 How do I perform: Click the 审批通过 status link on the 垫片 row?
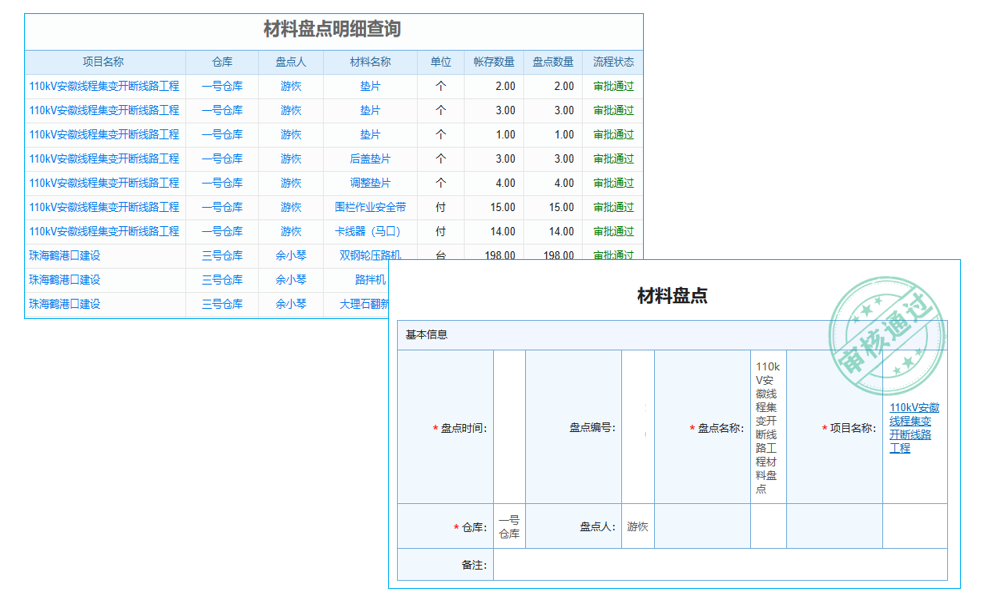pos(616,86)
